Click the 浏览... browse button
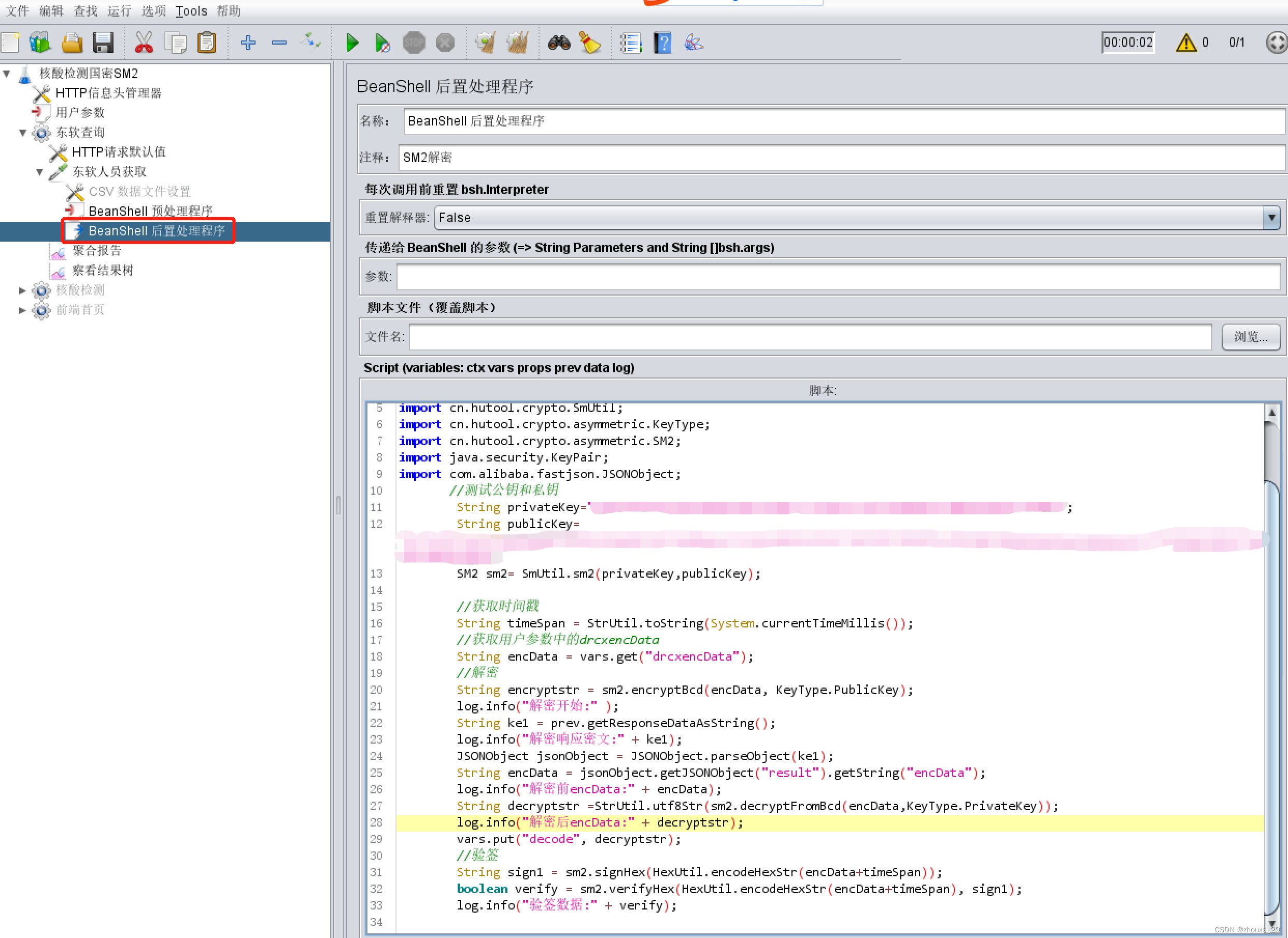The width and height of the screenshot is (1288, 938). click(1251, 337)
